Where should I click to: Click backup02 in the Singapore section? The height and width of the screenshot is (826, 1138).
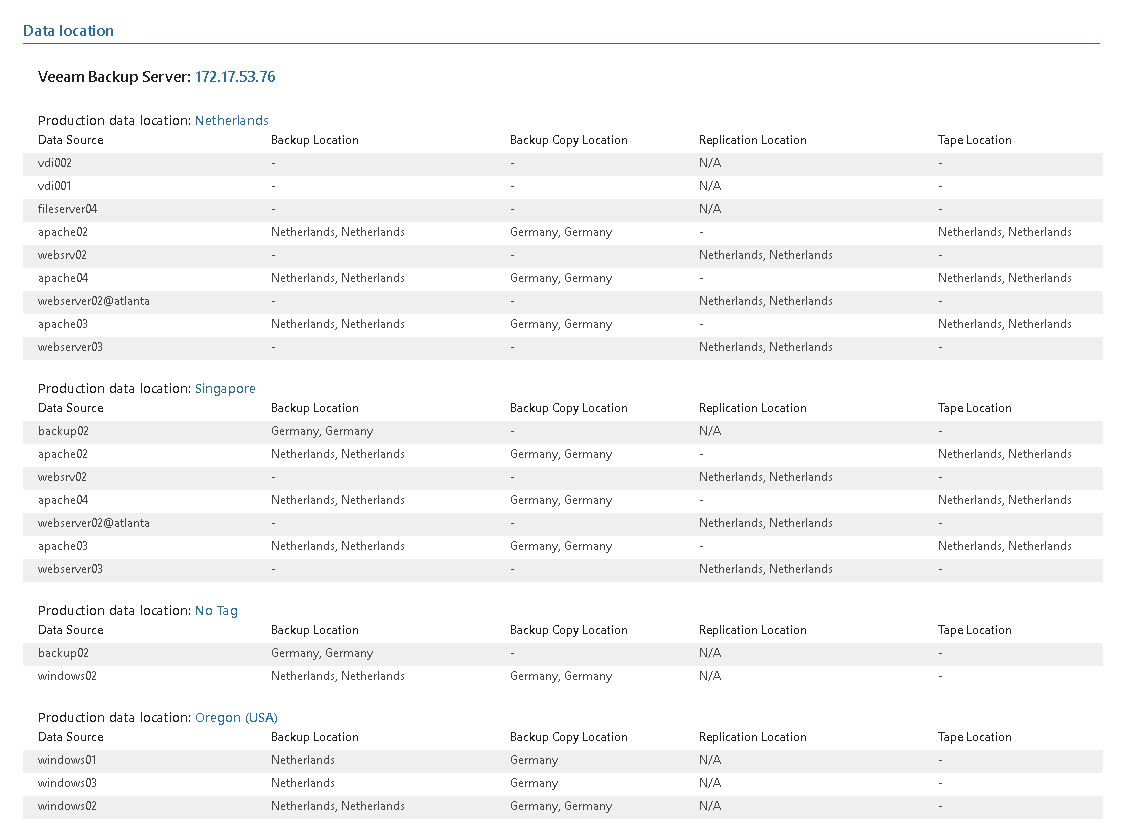tap(63, 431)
